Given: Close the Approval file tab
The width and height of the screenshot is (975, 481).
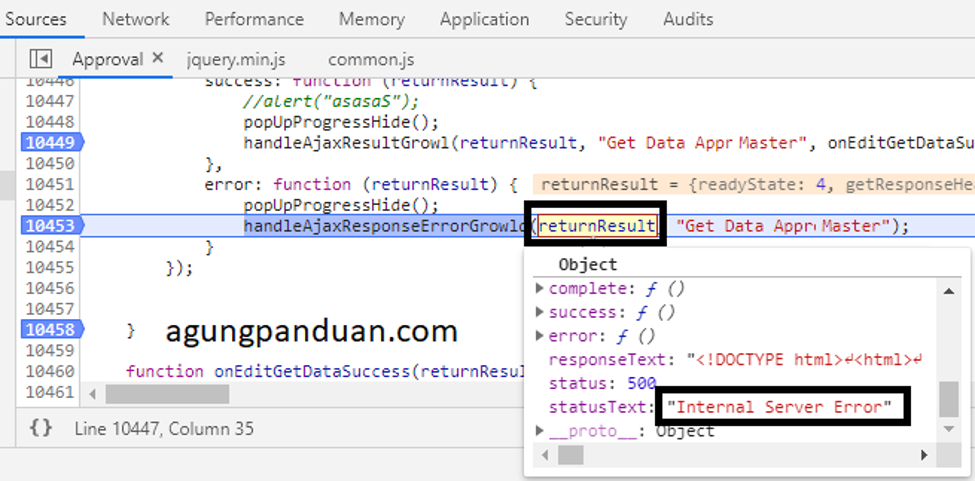Looking at the screenshot, I should coord(158,58).
